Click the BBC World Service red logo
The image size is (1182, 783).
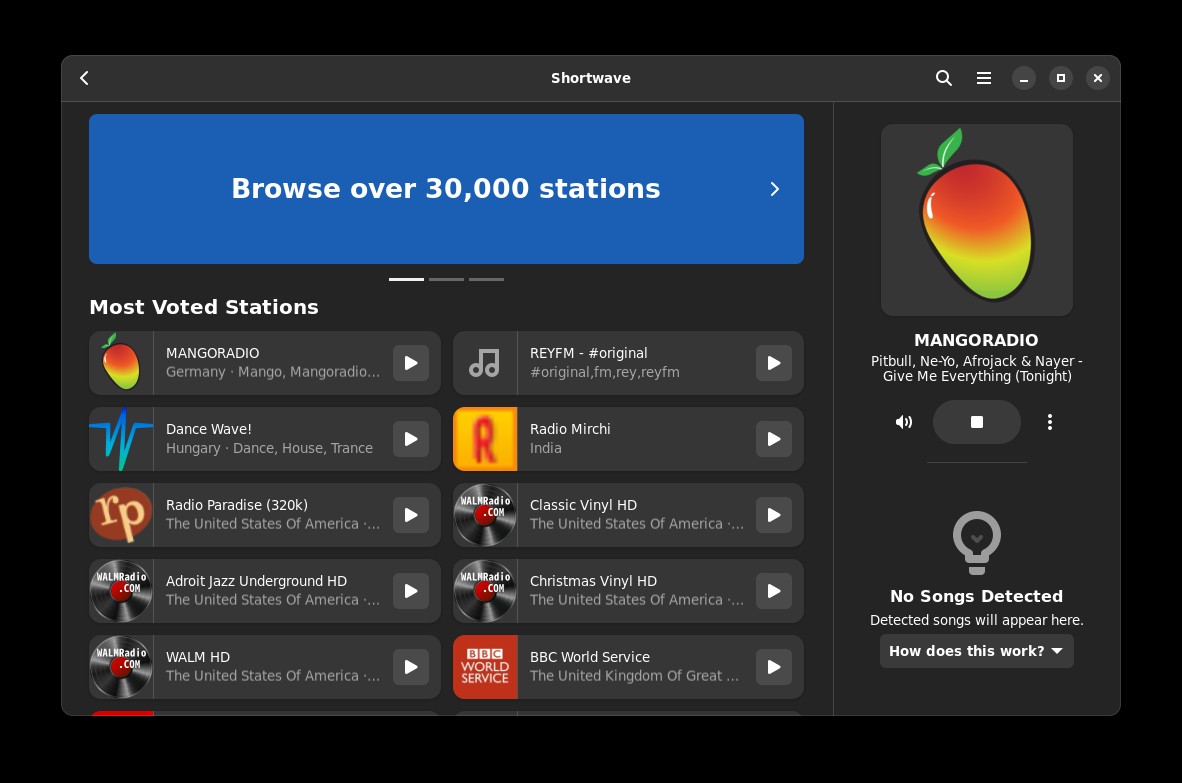click(485, 668)
